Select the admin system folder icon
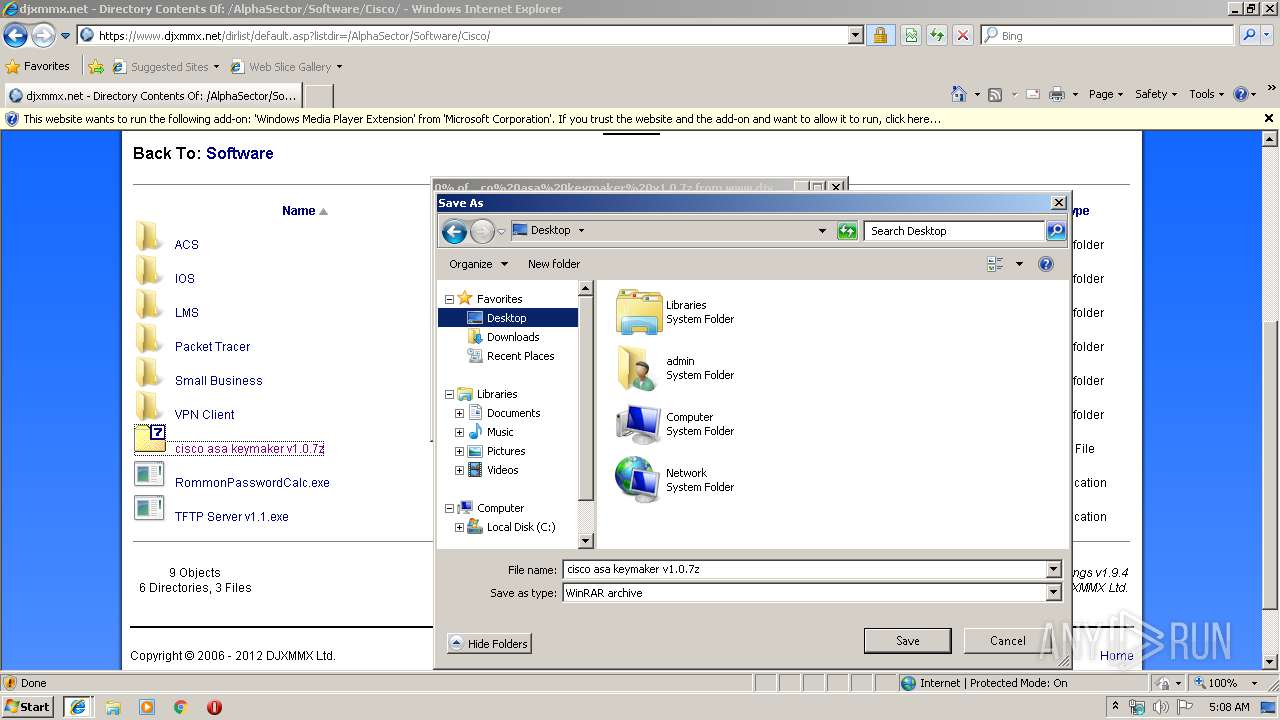The width and height of the screenshot is (1280, 720). point(639,368)
